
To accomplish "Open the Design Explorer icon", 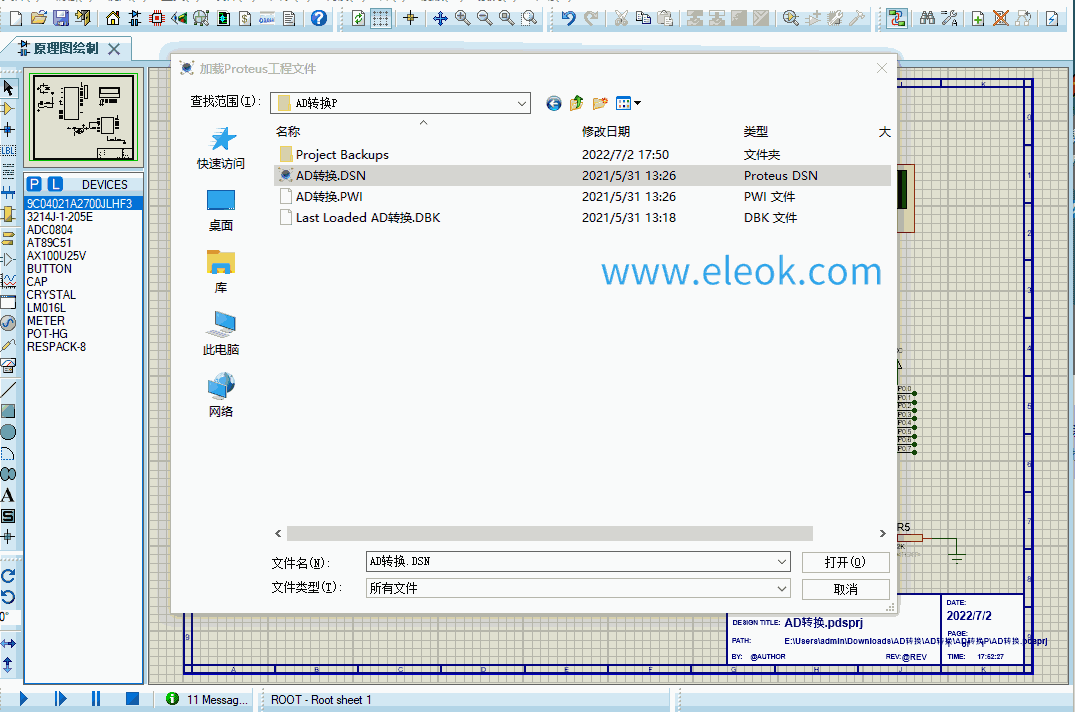I will click(224, 19).
